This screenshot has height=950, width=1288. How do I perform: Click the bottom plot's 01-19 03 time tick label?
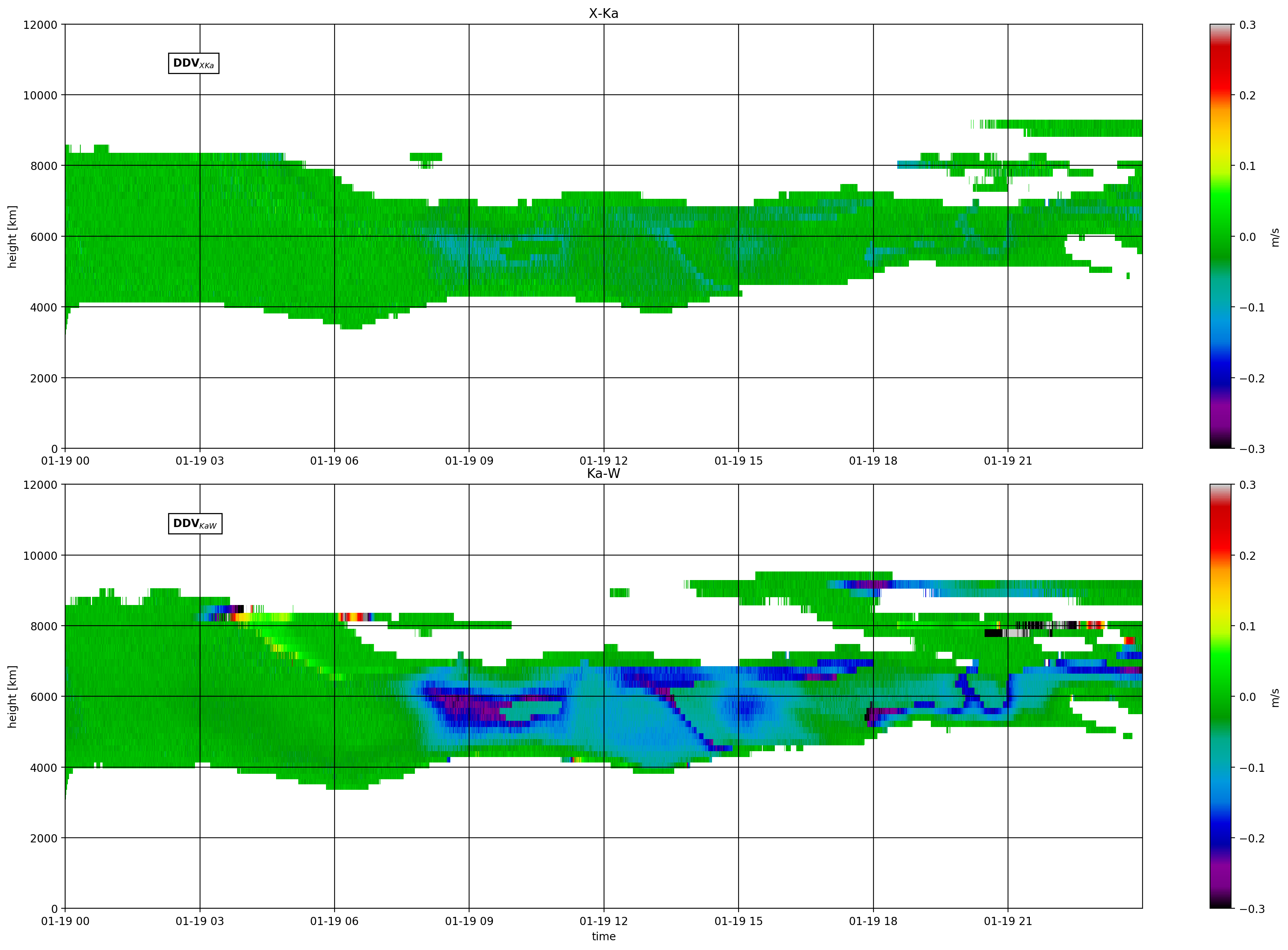(200, 921)
